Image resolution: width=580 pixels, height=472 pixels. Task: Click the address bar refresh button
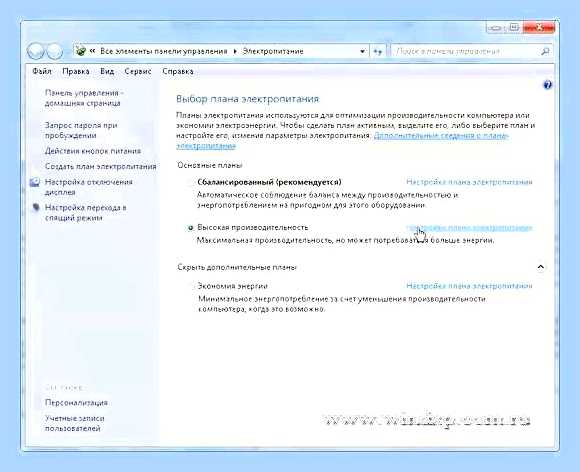click(377, 51)
